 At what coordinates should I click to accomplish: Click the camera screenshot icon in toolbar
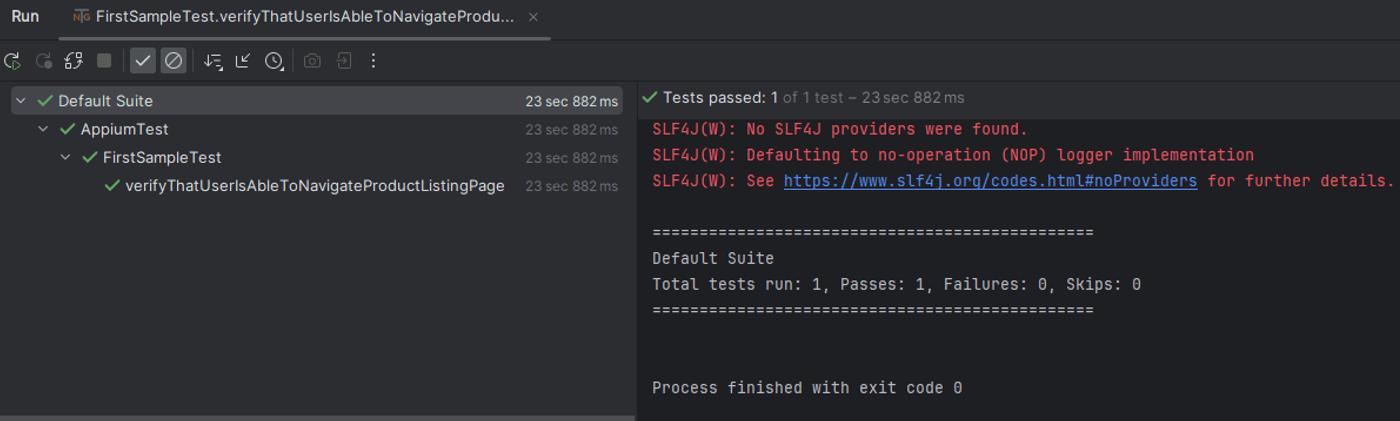(312, 61)
